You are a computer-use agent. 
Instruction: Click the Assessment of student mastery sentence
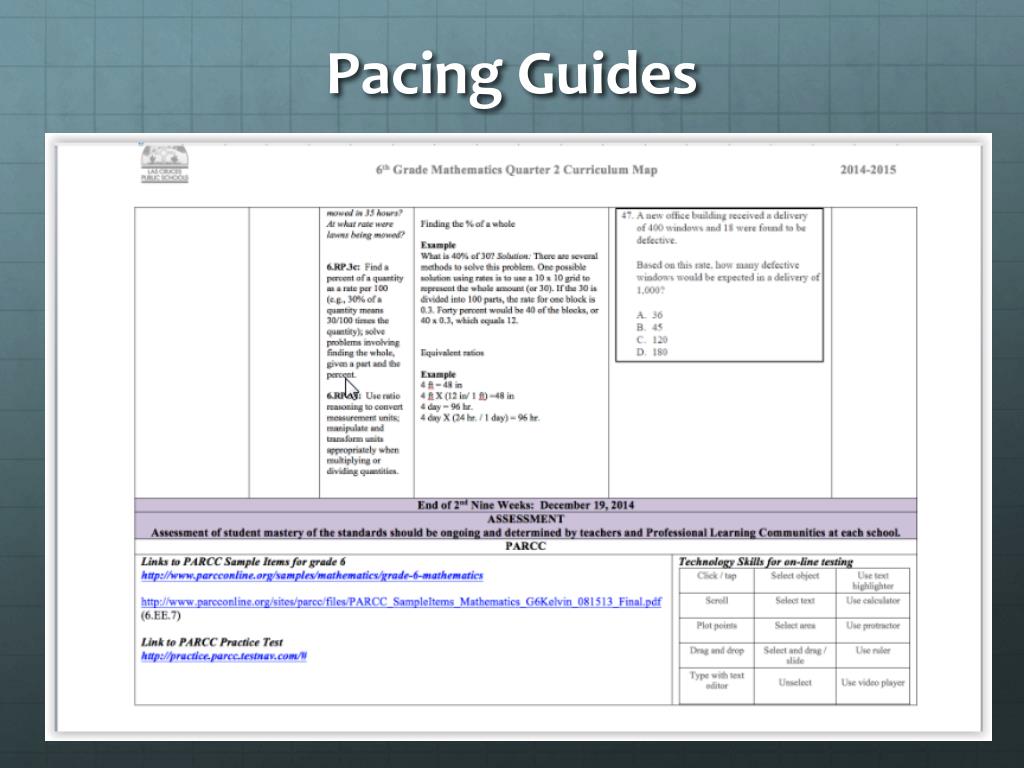click(x=526, y=533)
